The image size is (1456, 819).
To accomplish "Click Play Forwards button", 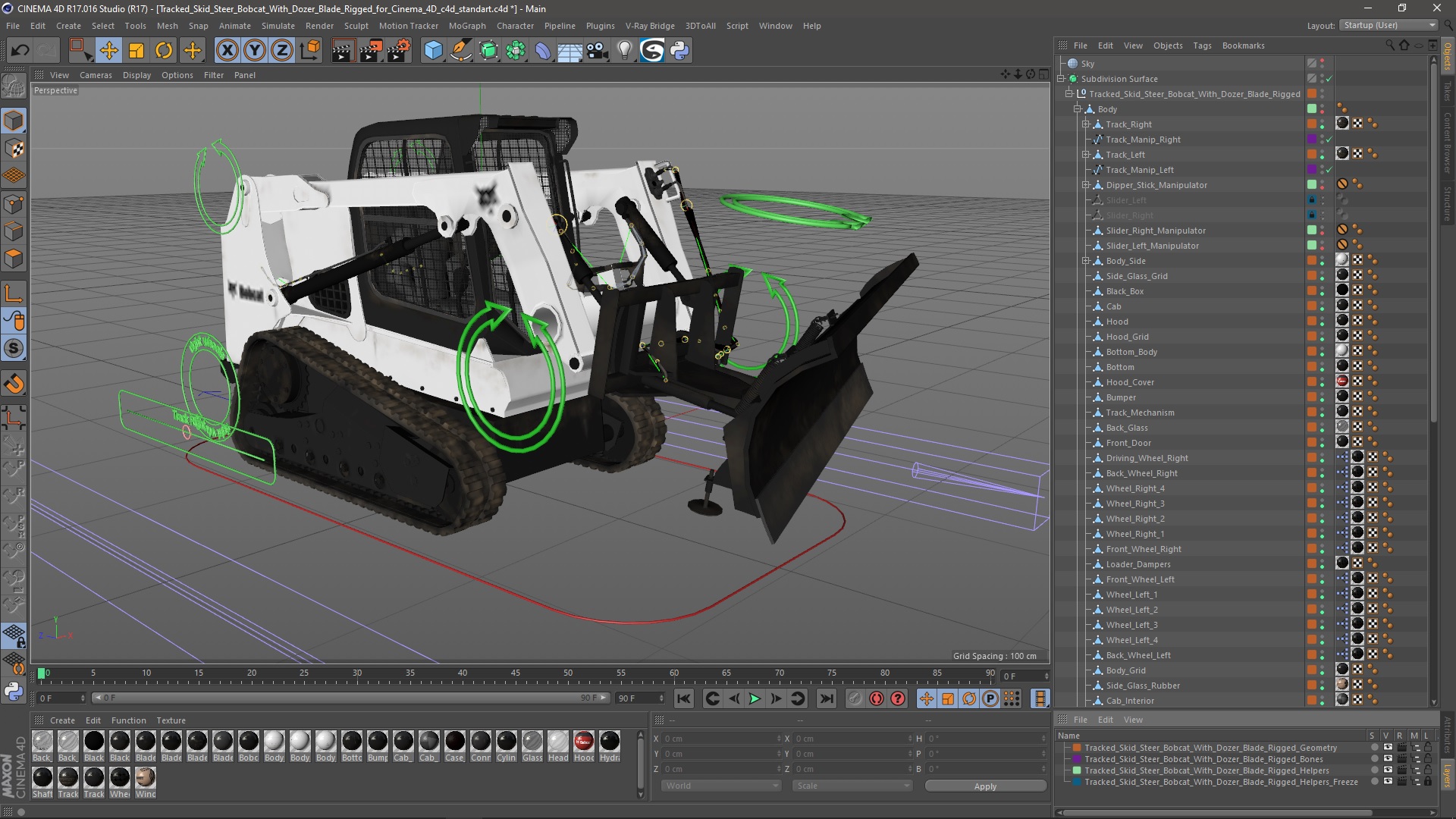I will tap(755, 698).
